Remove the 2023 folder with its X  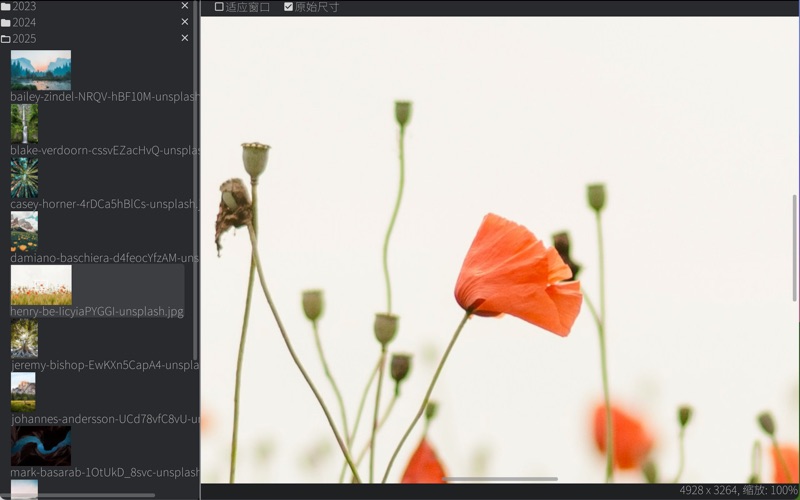pyautogui.click(x=184, y=6)
